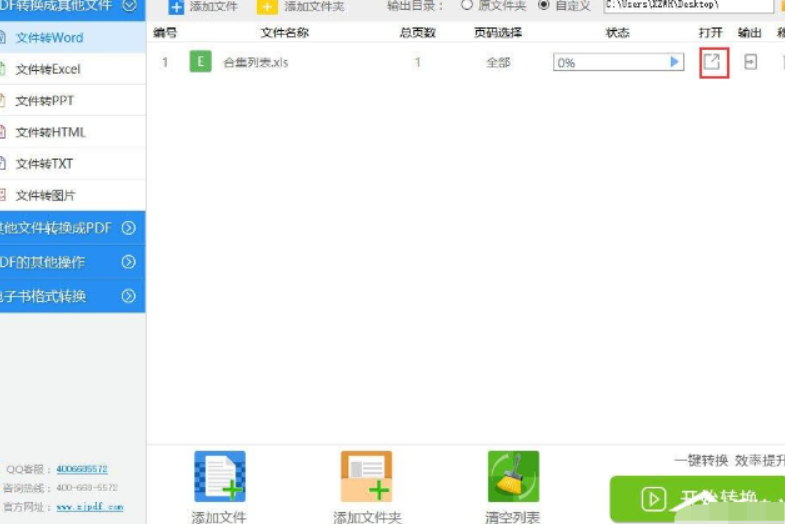Click the blue plus 添加文件 toolbar button
Image resolution: width=785 pixels, height=524 pixels.
(176, 7)
